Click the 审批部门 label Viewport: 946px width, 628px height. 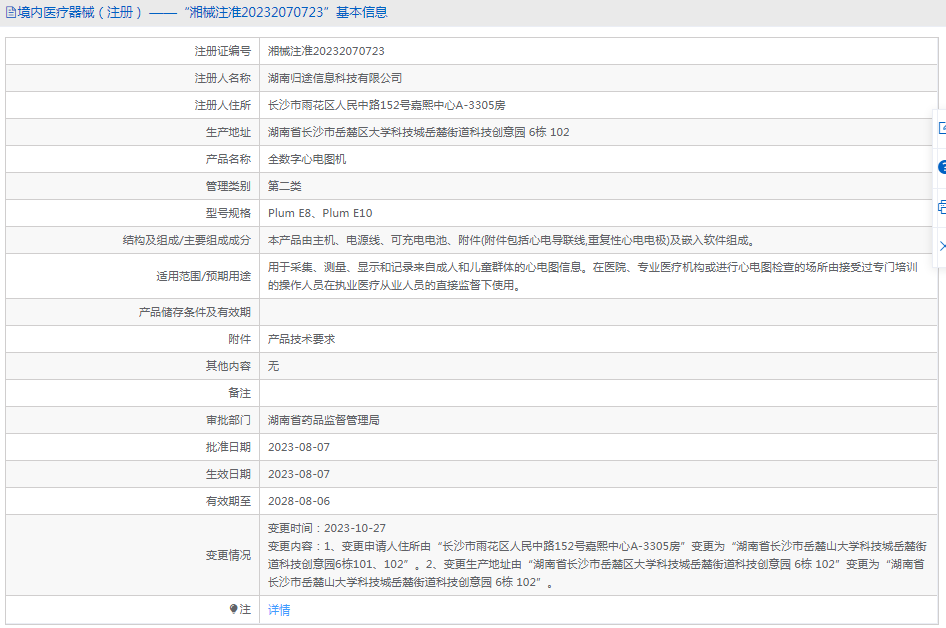tap(228, 420)
